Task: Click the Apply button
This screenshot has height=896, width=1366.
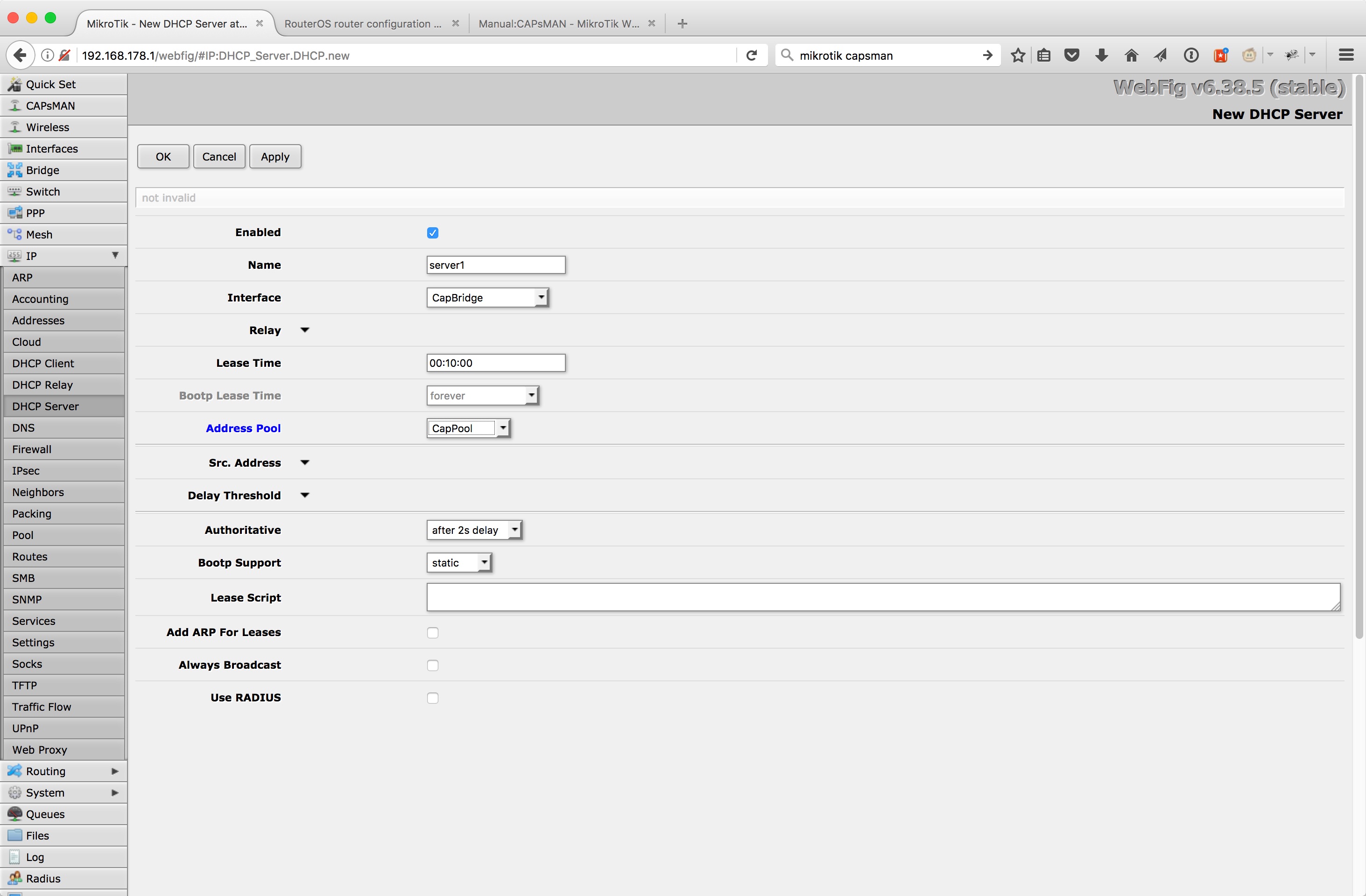Action: point(275,157)
